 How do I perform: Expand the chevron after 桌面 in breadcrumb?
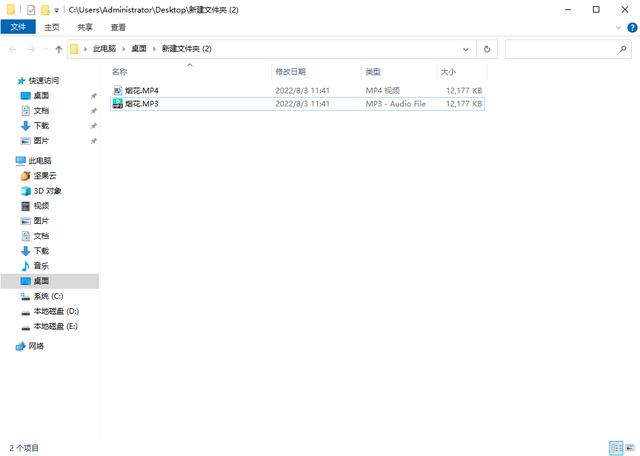(x=154, y=49)
